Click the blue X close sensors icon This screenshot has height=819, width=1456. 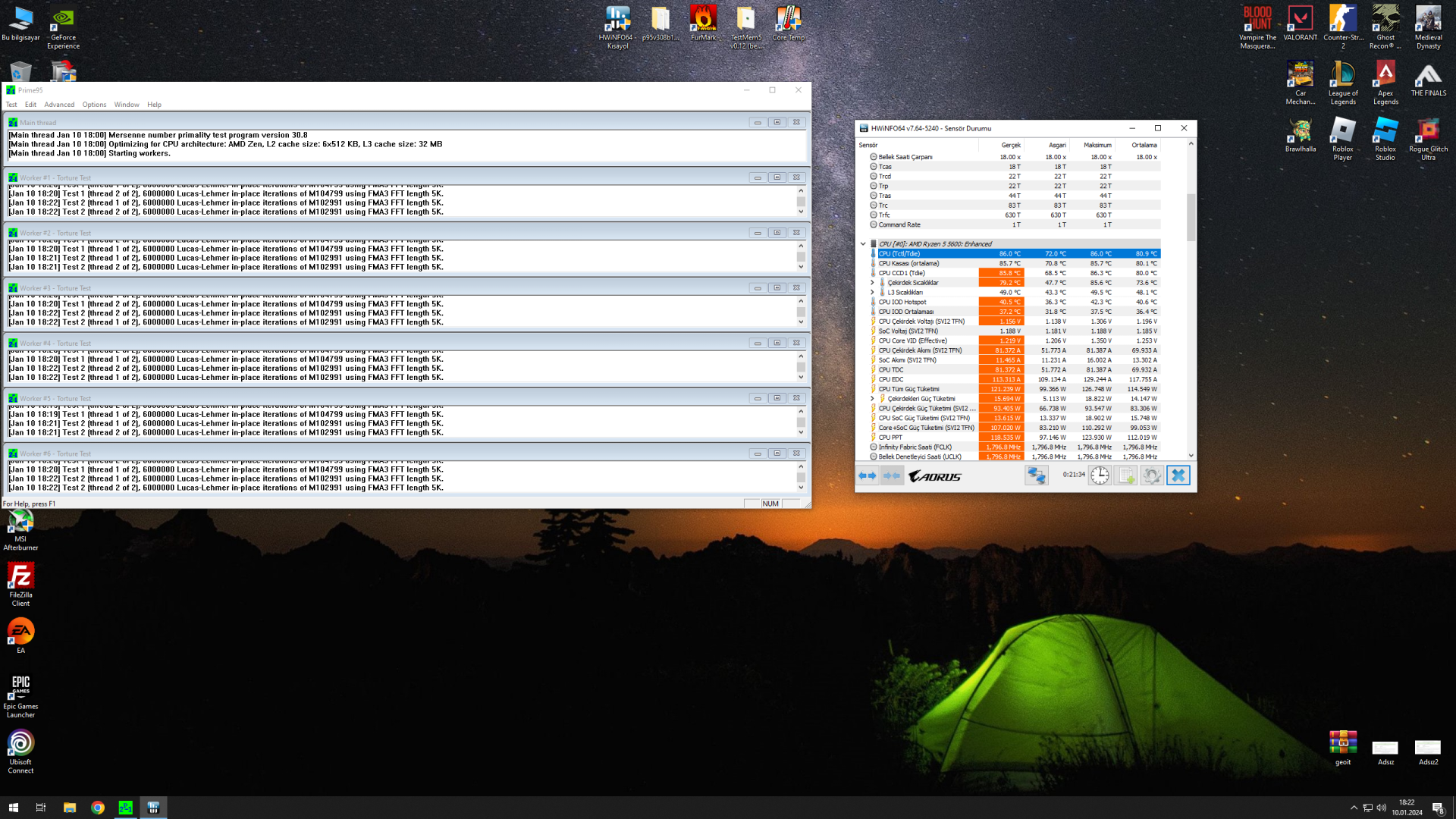pyautogui.click(x=1178, y=475)
